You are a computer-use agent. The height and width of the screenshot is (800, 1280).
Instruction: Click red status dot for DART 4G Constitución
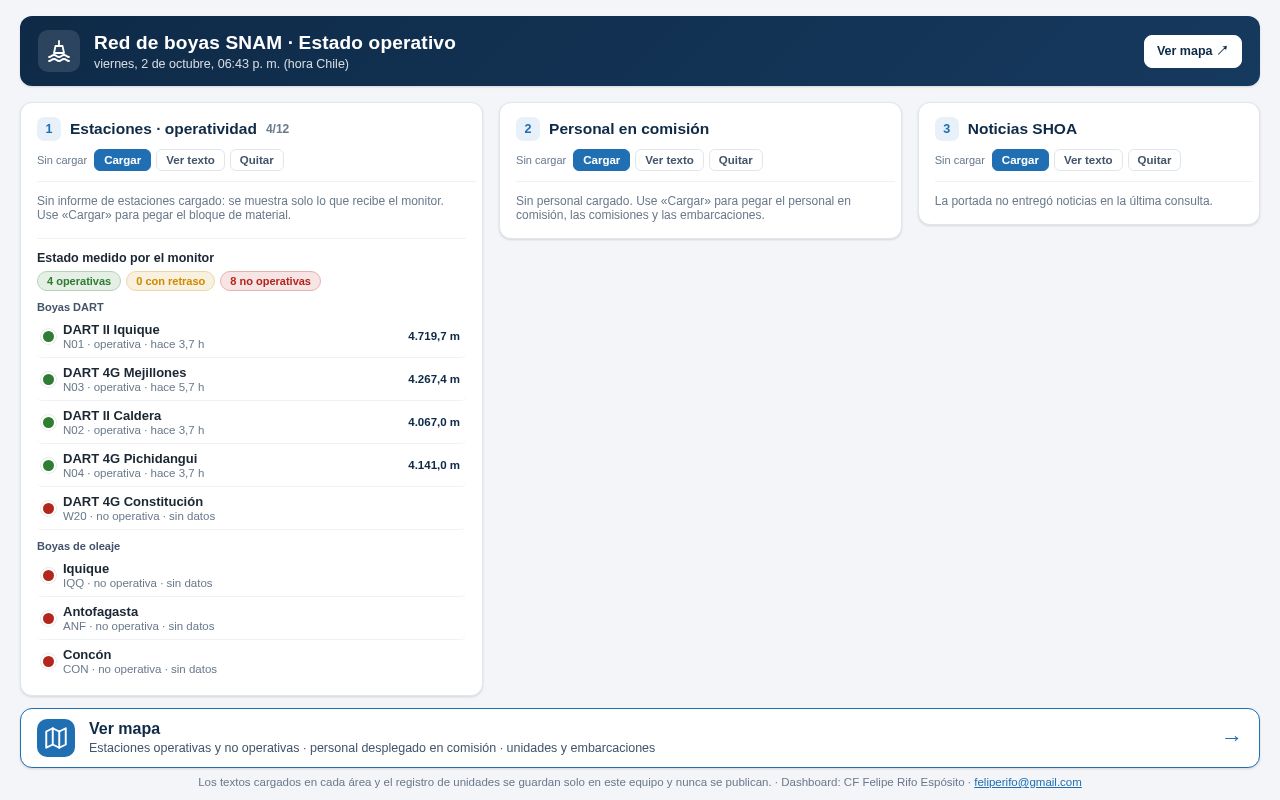point(48,508)
